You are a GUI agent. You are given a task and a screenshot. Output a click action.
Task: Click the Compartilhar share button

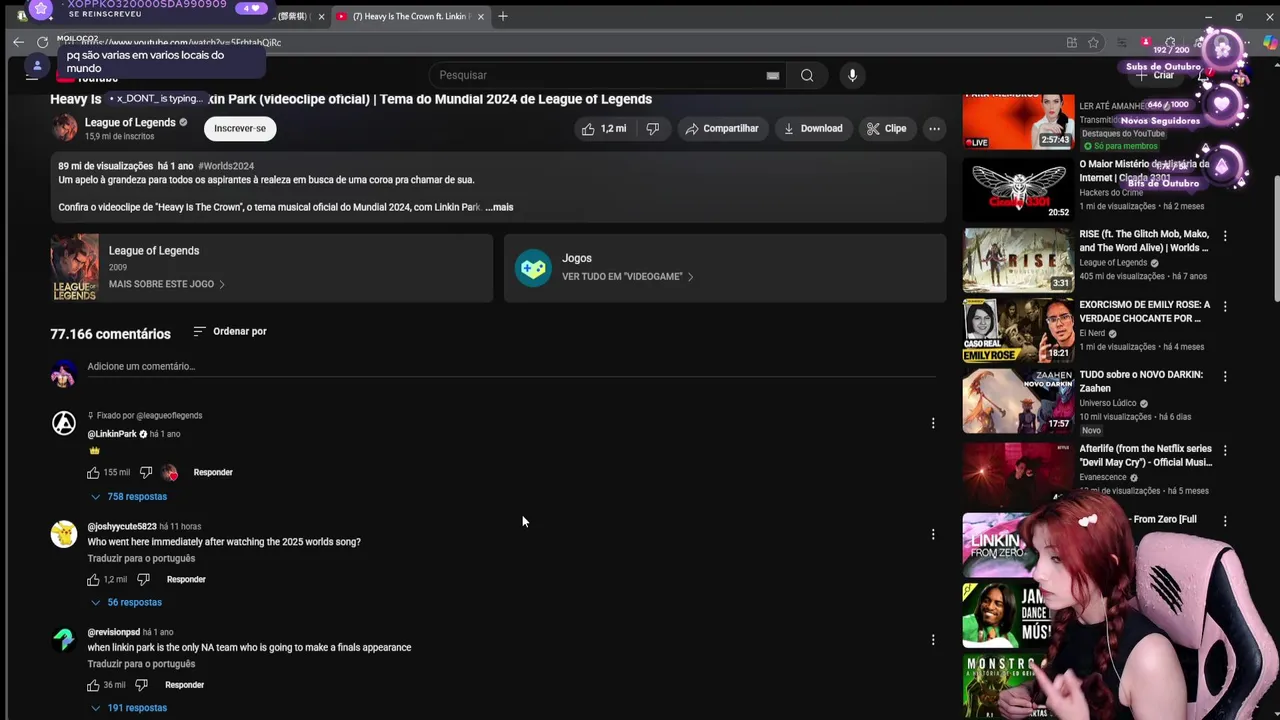(722, 128)
